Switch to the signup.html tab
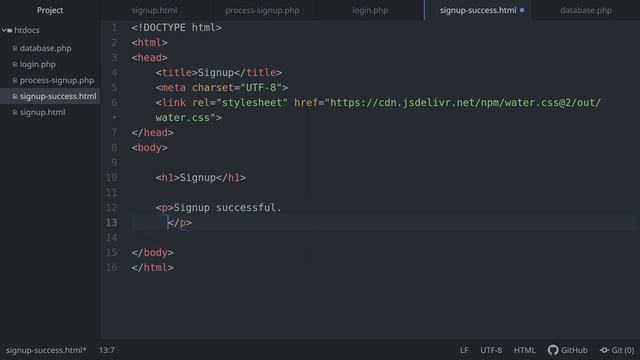 pyautogui.click(x=154, y=10)
